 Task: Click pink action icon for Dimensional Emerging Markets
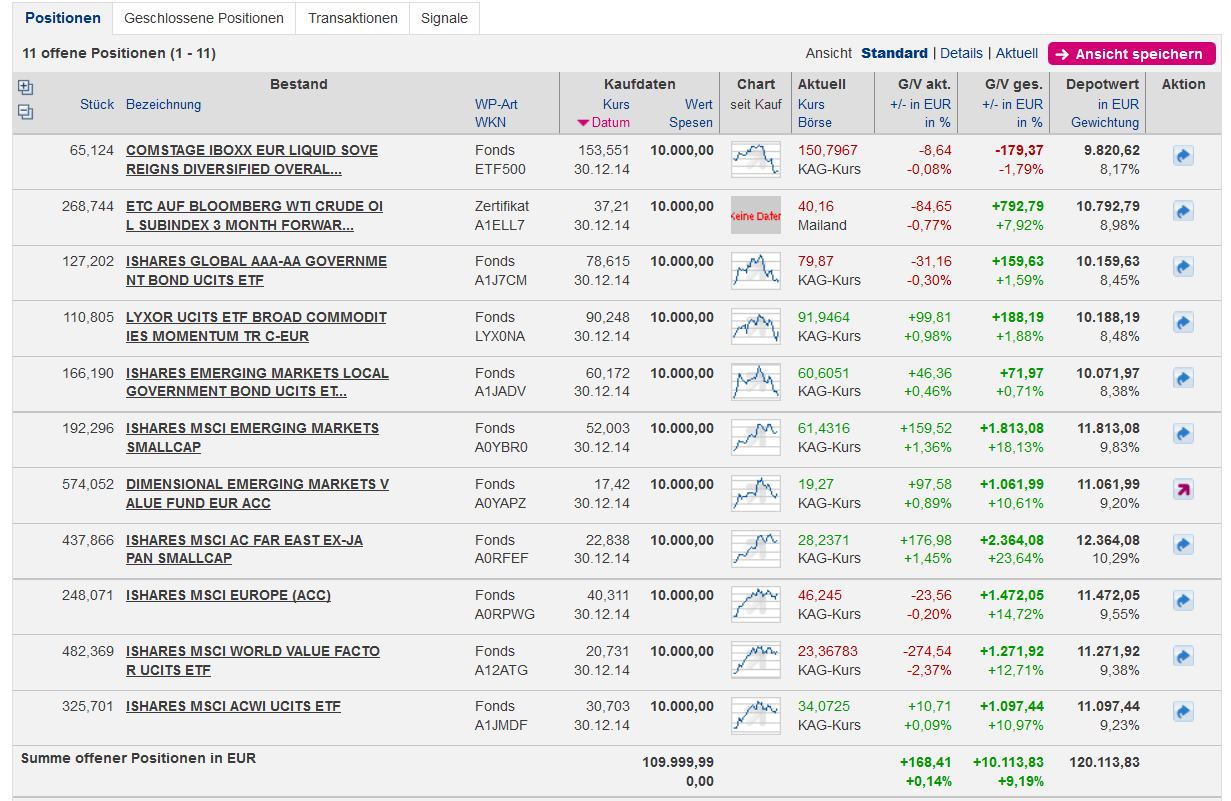pos(1183,490)
